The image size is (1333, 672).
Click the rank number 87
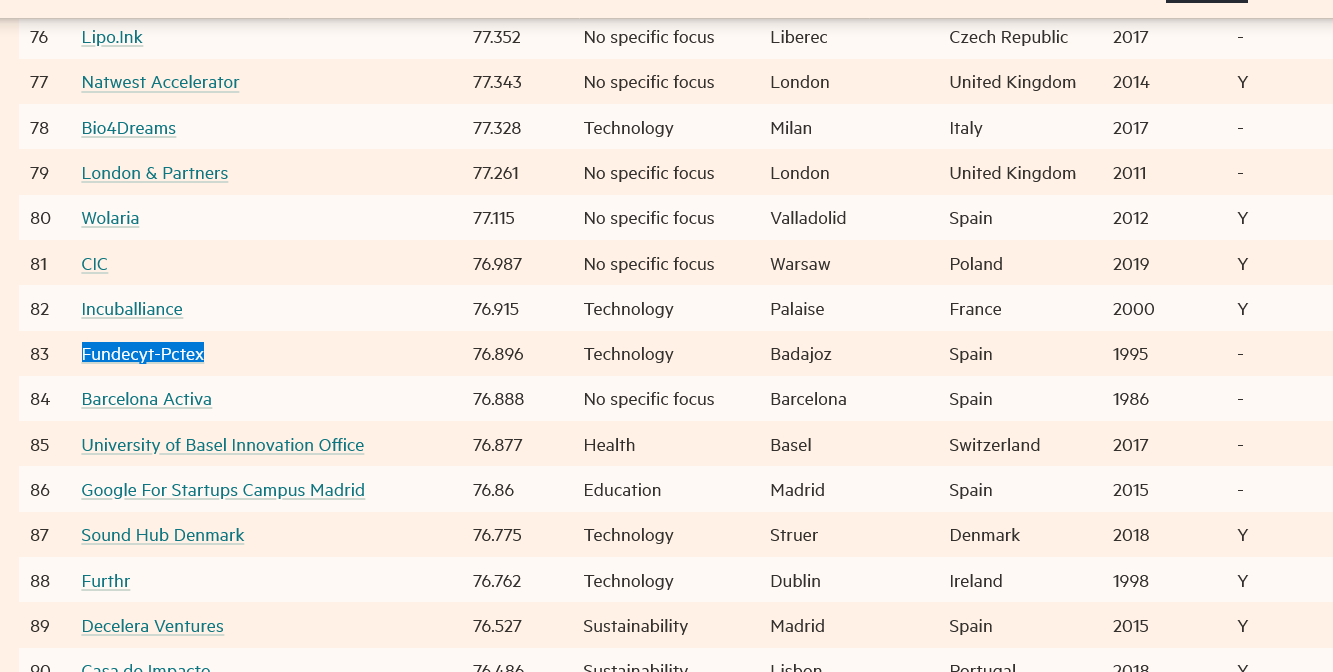[40, 535]
